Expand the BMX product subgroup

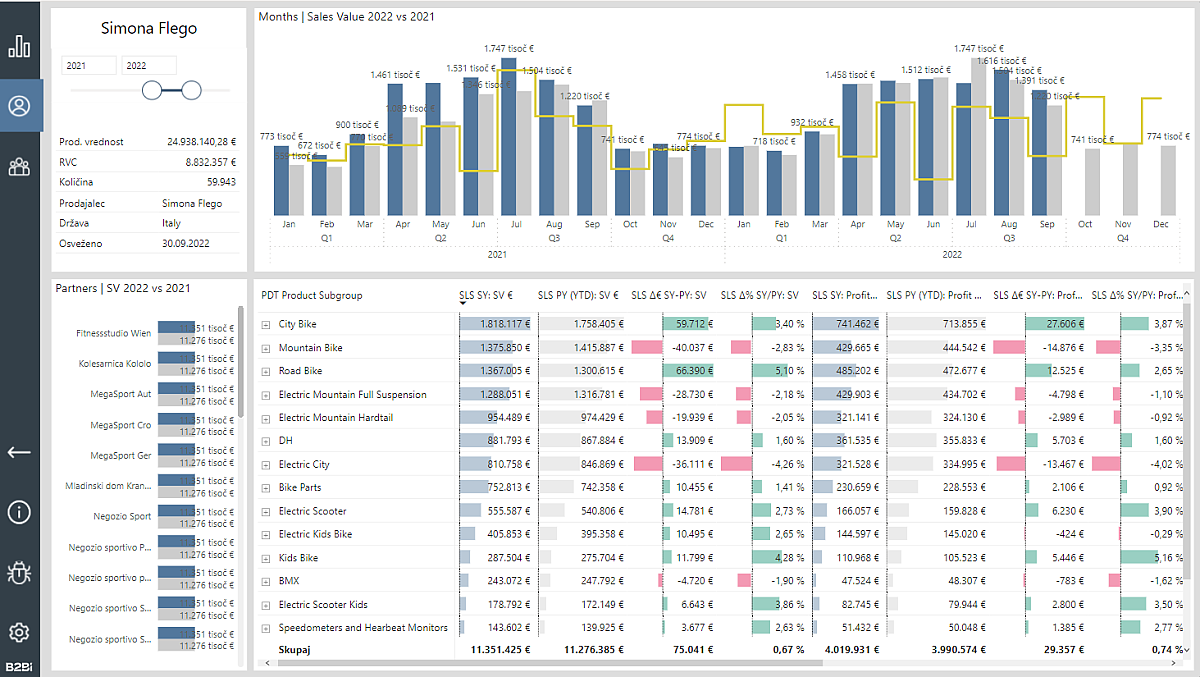click(266, 580)
